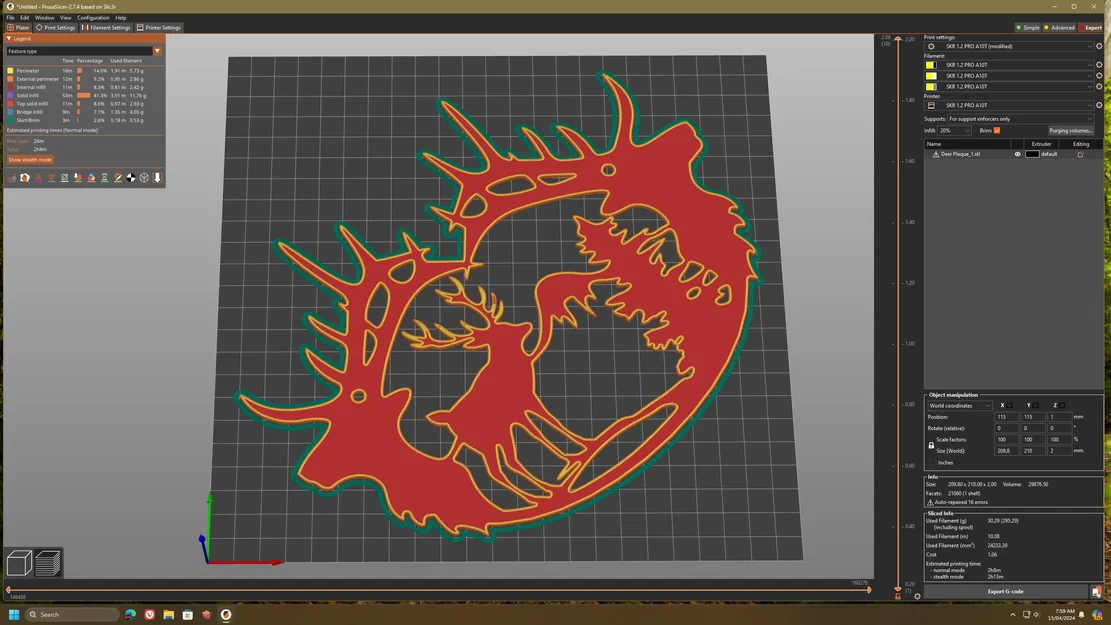Switch to Advanced mode

[1059, 28]
